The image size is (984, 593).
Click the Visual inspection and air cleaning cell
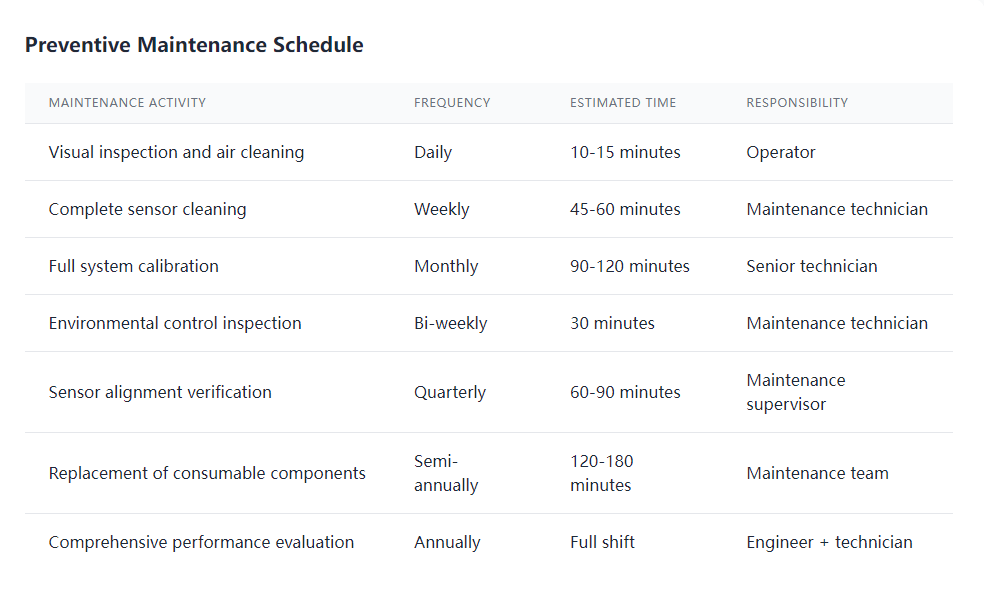176,152
